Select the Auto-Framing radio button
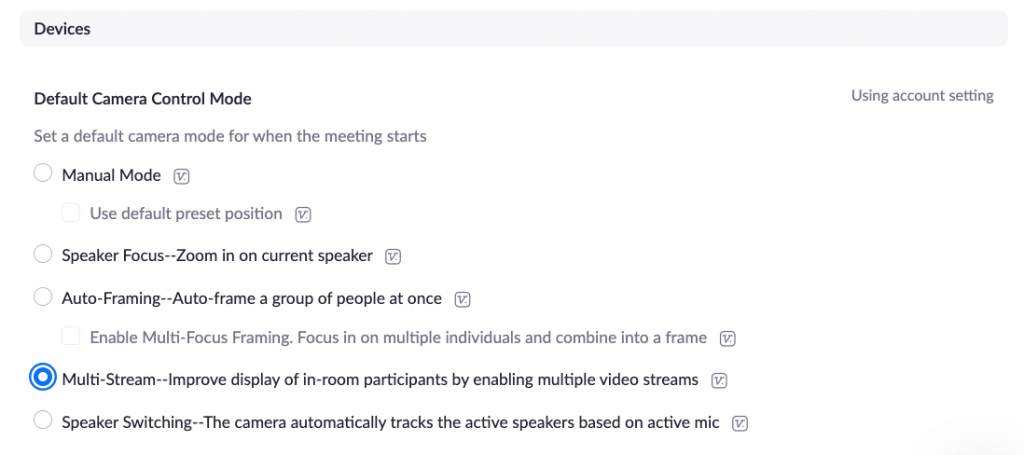Screen dimensions: 1024x455 tap(42, 297)
